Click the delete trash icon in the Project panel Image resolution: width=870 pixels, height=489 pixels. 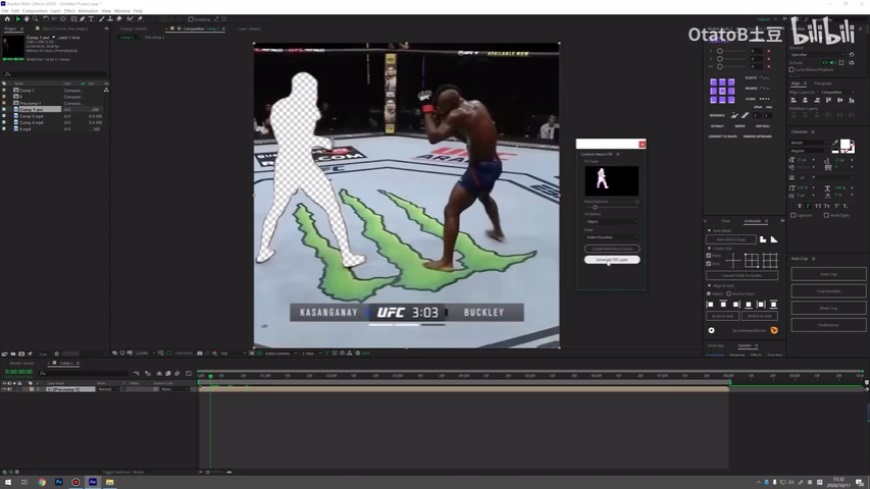(57, 354)
